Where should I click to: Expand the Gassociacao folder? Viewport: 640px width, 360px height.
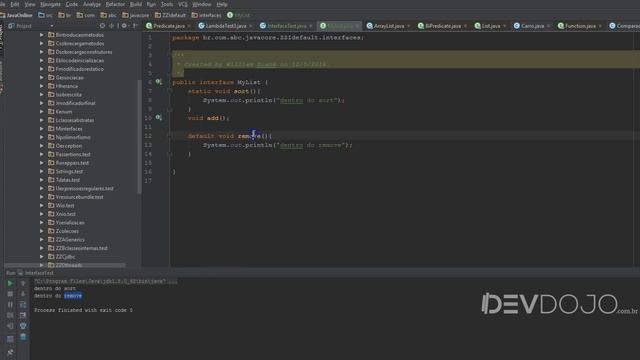(42, 78)
